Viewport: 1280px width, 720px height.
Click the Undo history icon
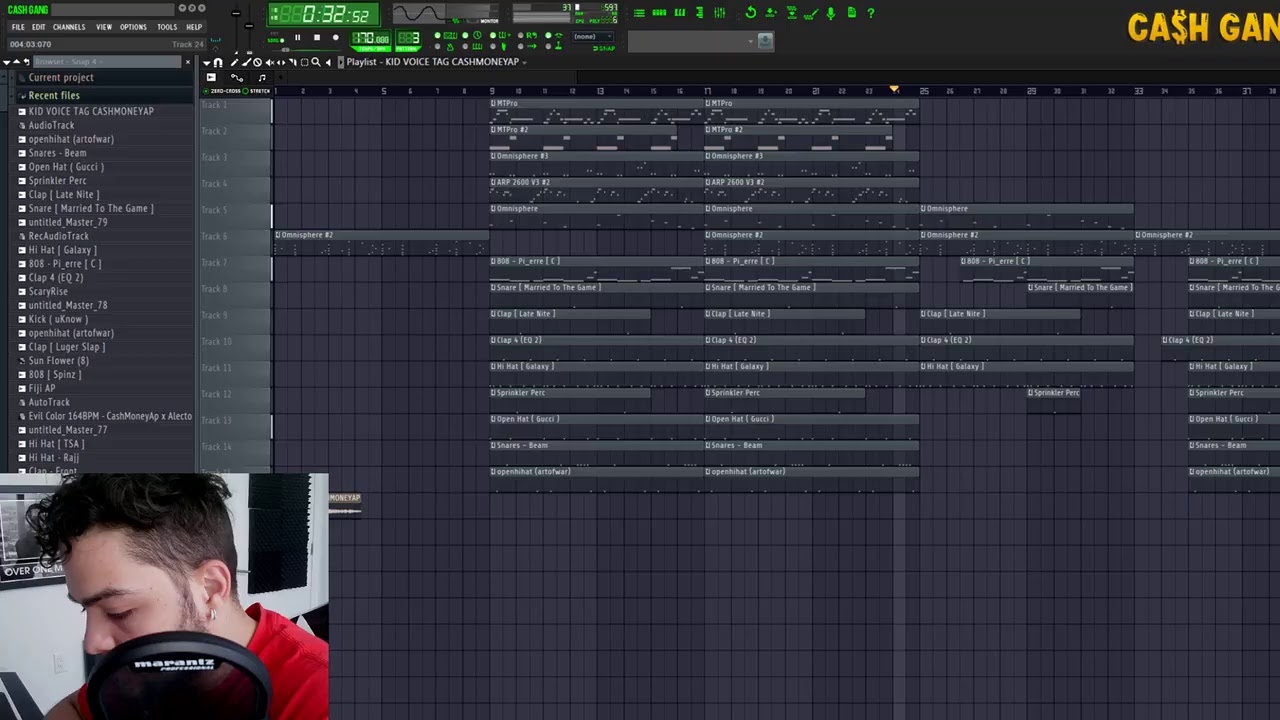click(750, 13)
